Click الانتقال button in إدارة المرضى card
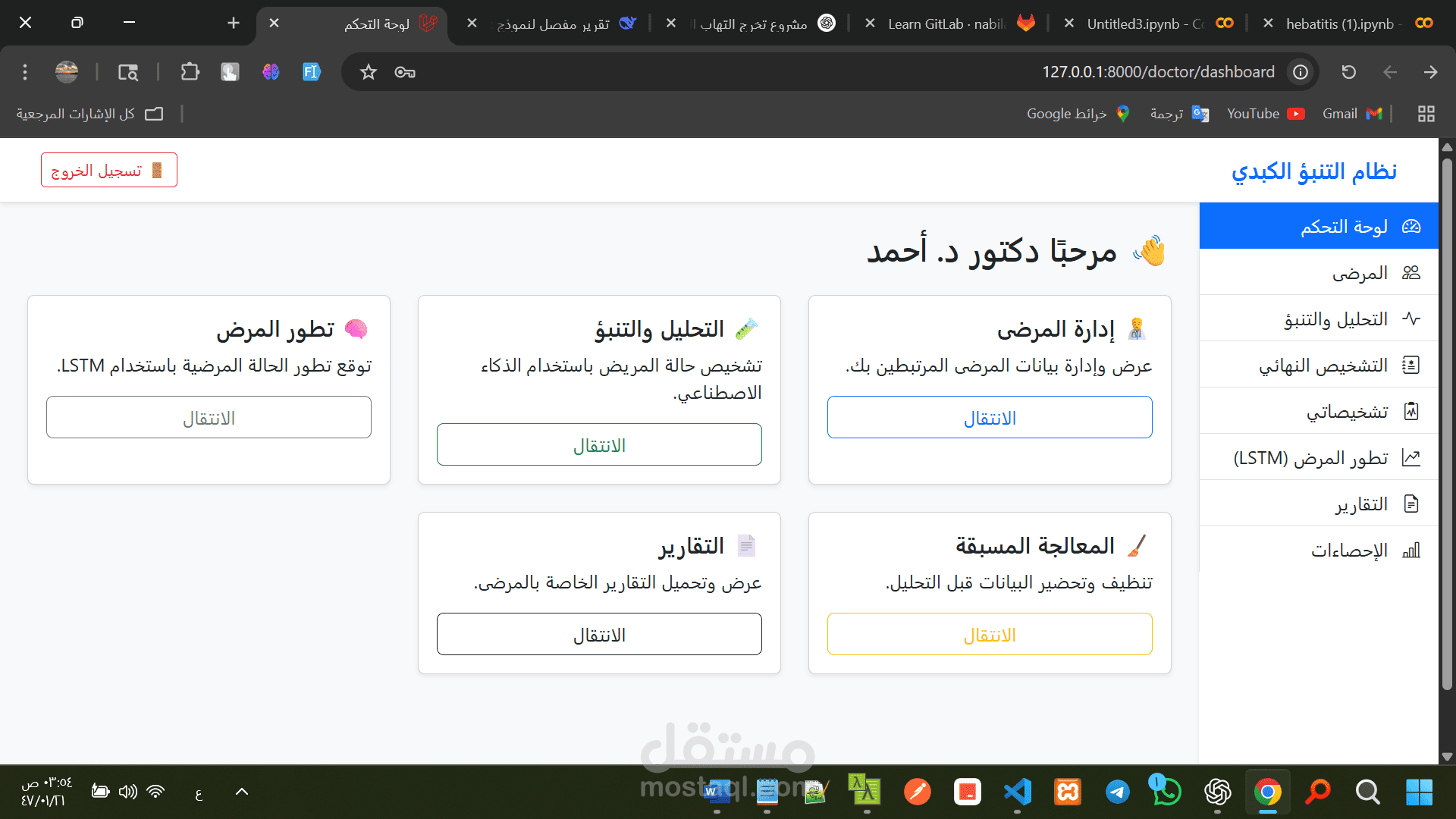 click(x=990, y=417)
